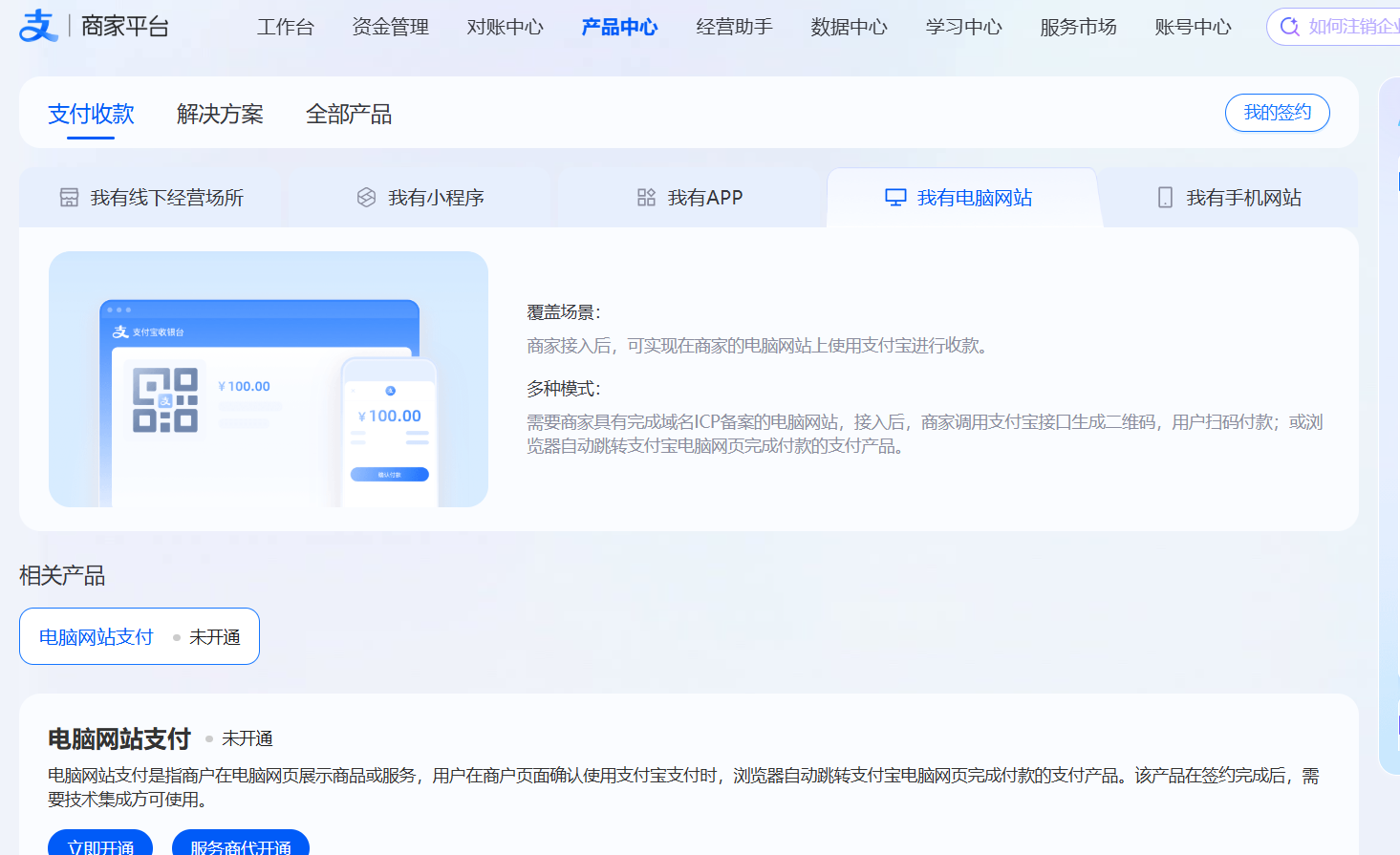Click the 电脑网站支付 bold product heading

[119, 738]
